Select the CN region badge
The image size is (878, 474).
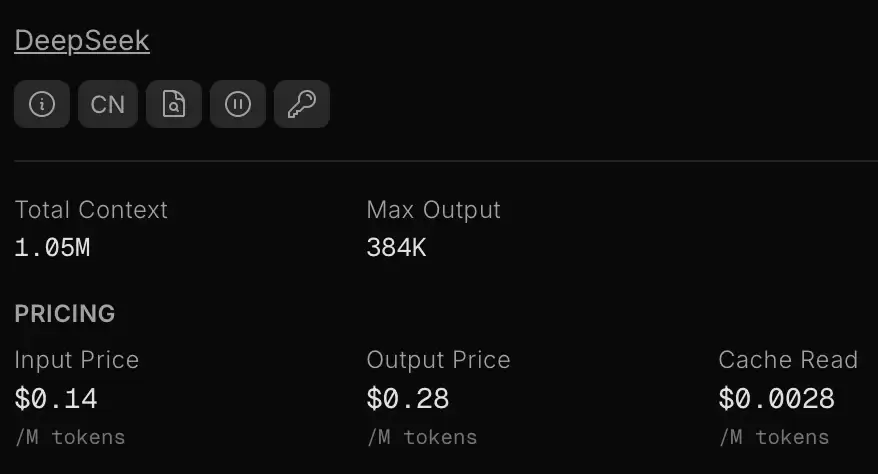click(108, 104)
